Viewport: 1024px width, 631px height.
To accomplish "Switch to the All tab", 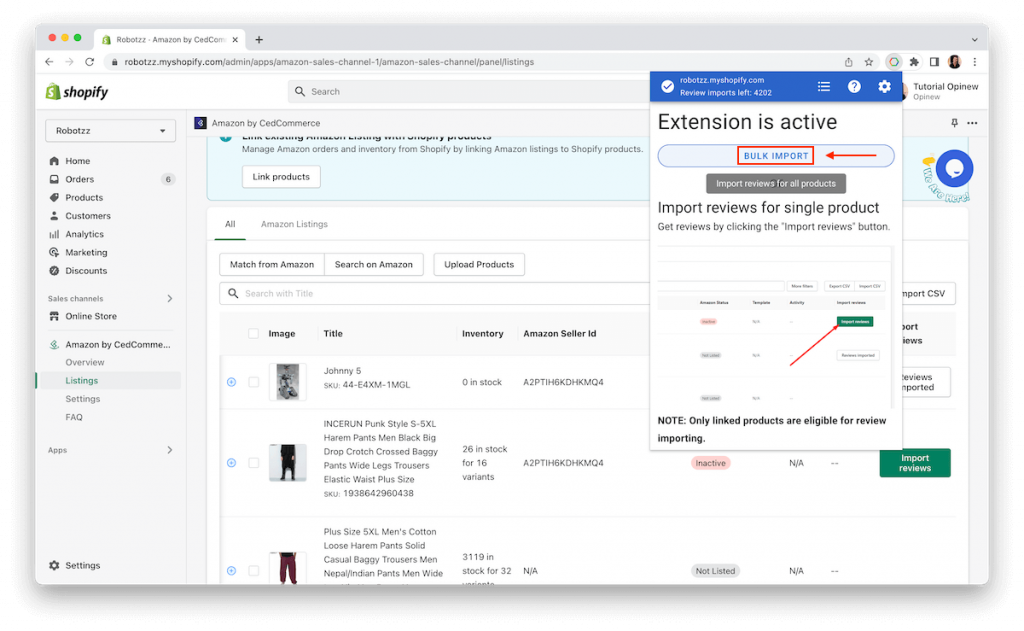I will pyautogui.click(x=230, y=224).
